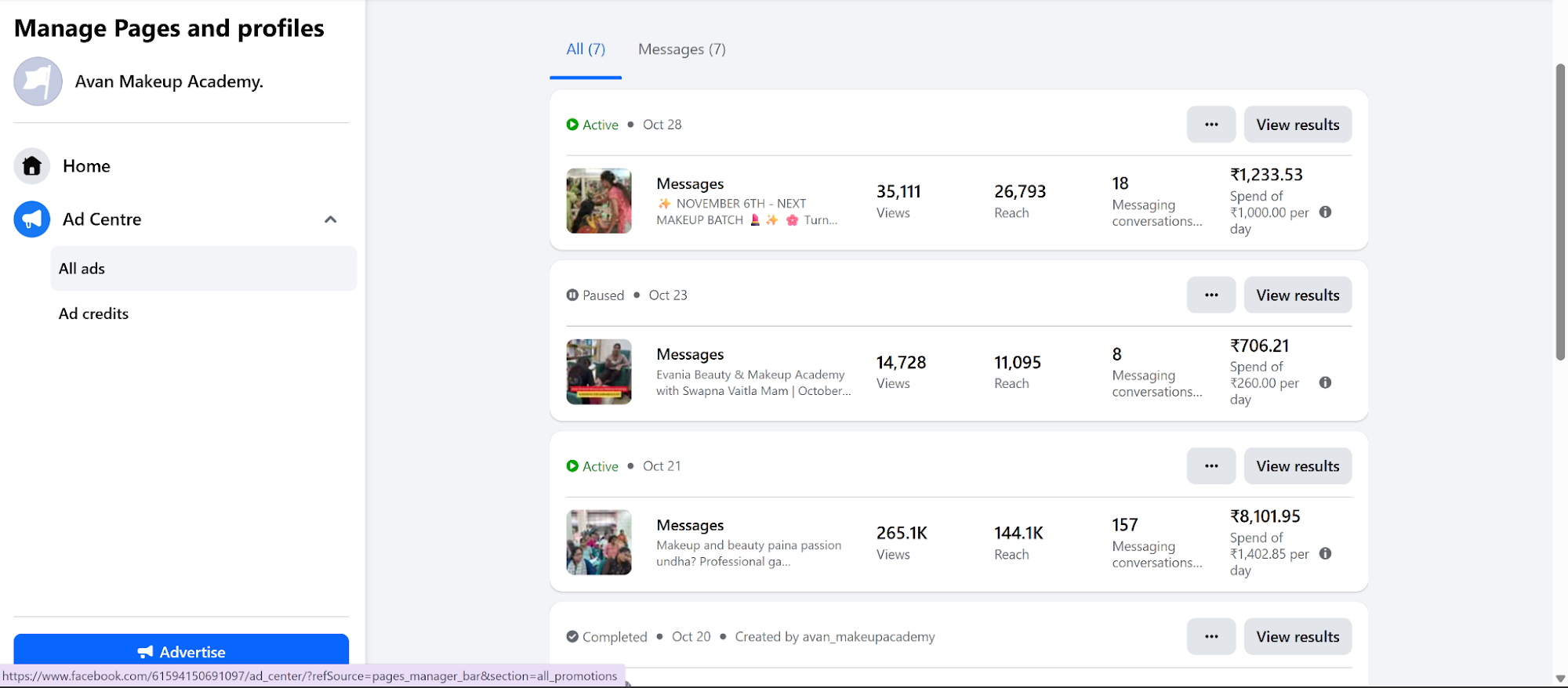
Task: Open more options for Oct 23 ad
Action: click(x=1211, y=295)
